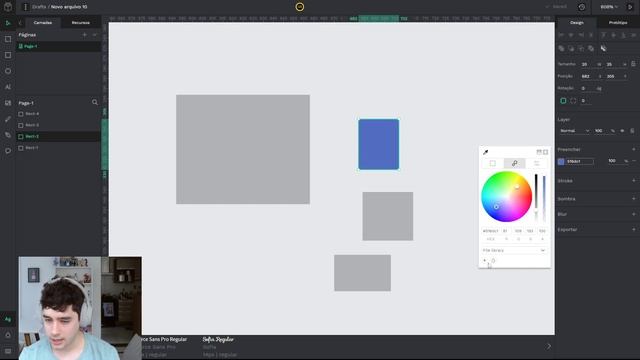Select the Curve drawing tool
This screenshot has width=640, height=360.
coord(8,119)
